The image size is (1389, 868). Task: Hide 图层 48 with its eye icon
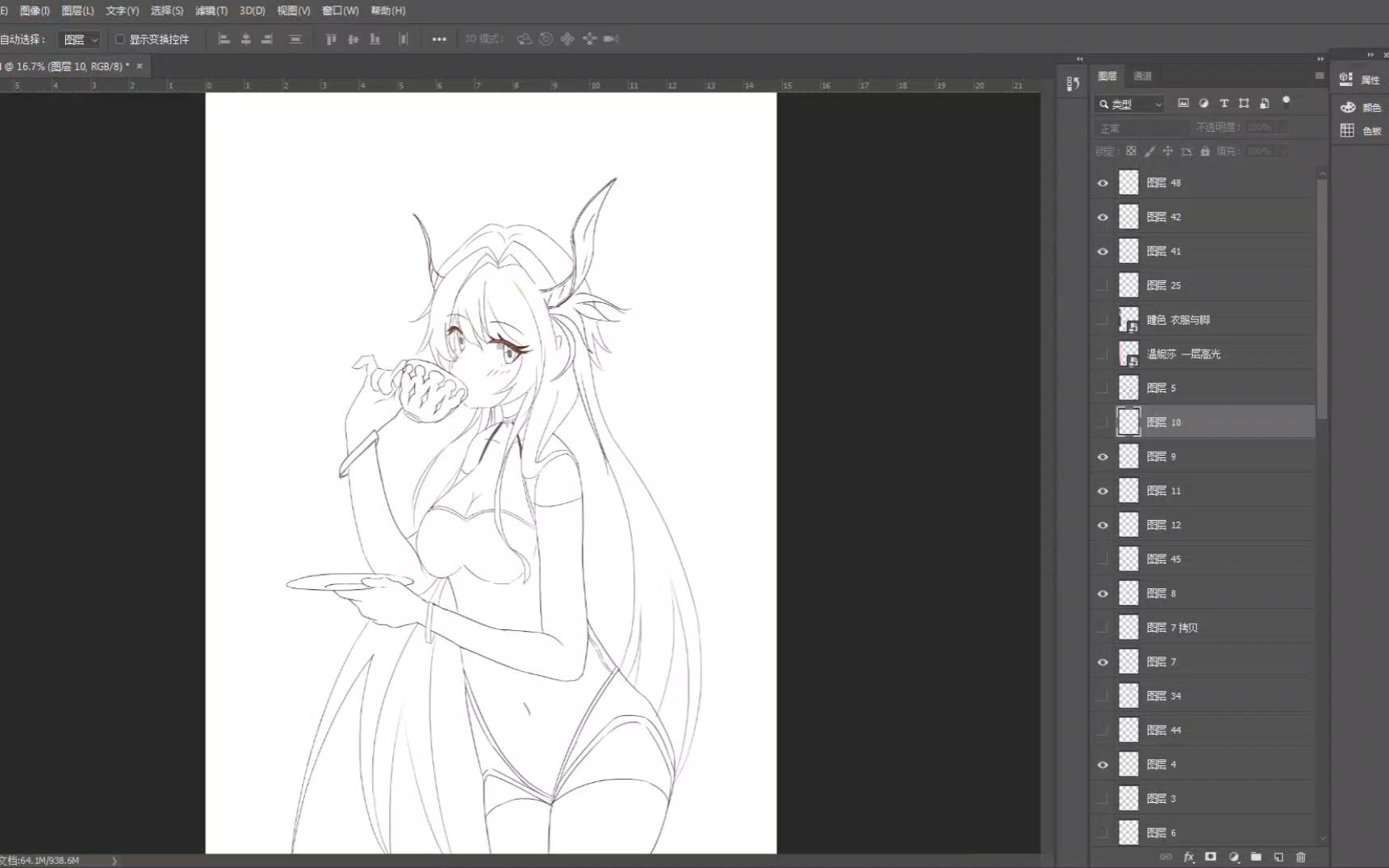pos(1103,183)
